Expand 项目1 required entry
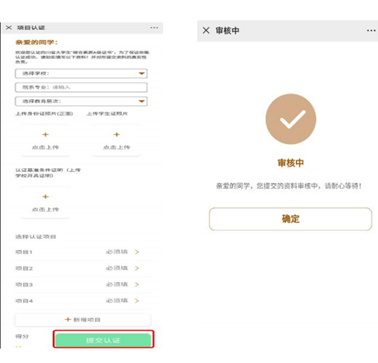 [x=83, y=252]
